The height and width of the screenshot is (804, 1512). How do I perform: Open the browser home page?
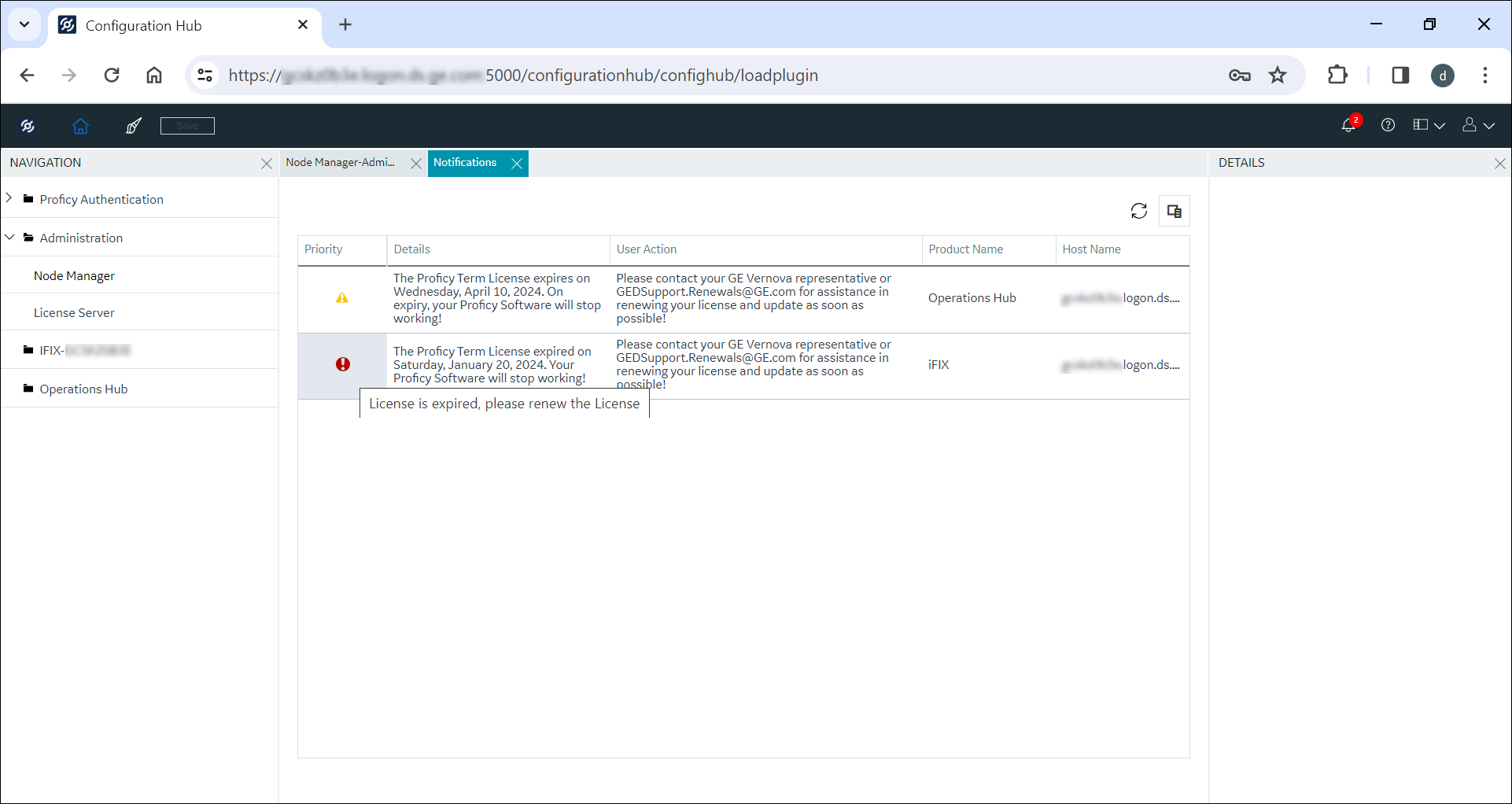click(x=154, y=76)
